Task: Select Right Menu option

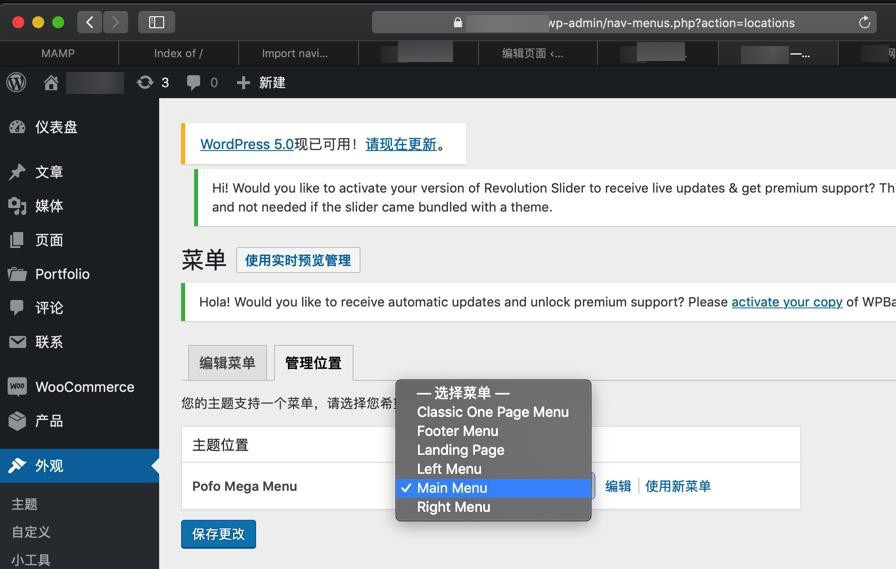Action: [x=493, y=507]
